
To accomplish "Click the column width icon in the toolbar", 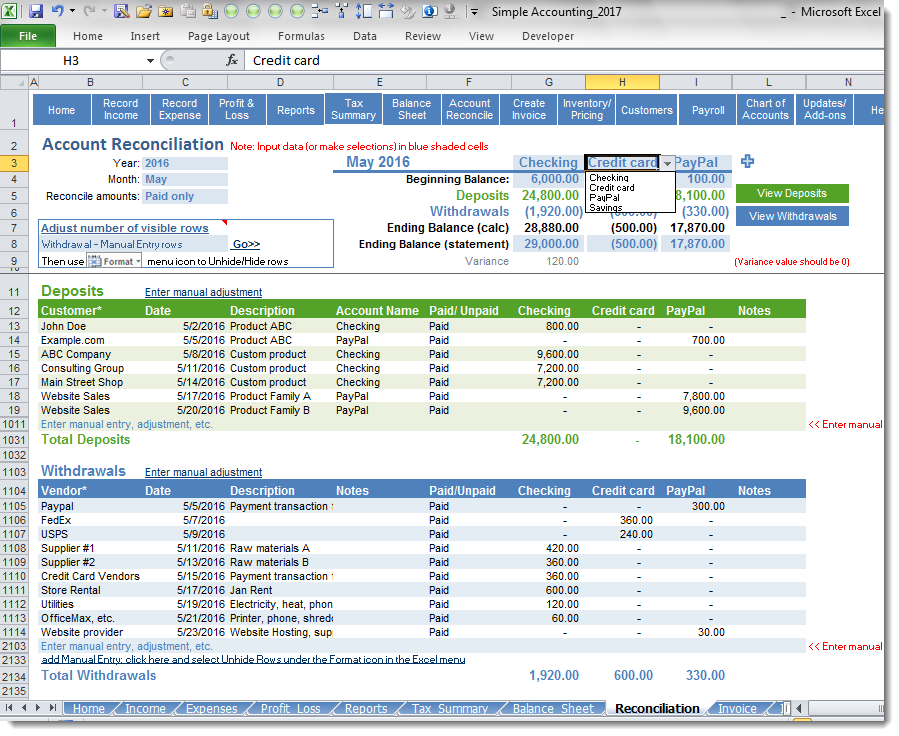I will [x=386, y=11].
